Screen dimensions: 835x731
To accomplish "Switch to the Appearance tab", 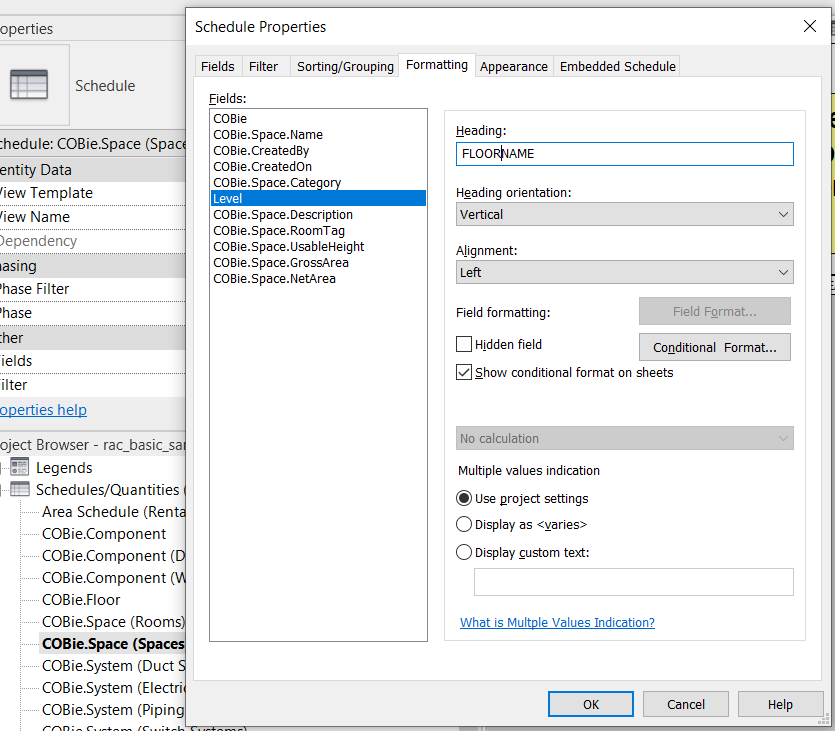I will pos(513,66).
